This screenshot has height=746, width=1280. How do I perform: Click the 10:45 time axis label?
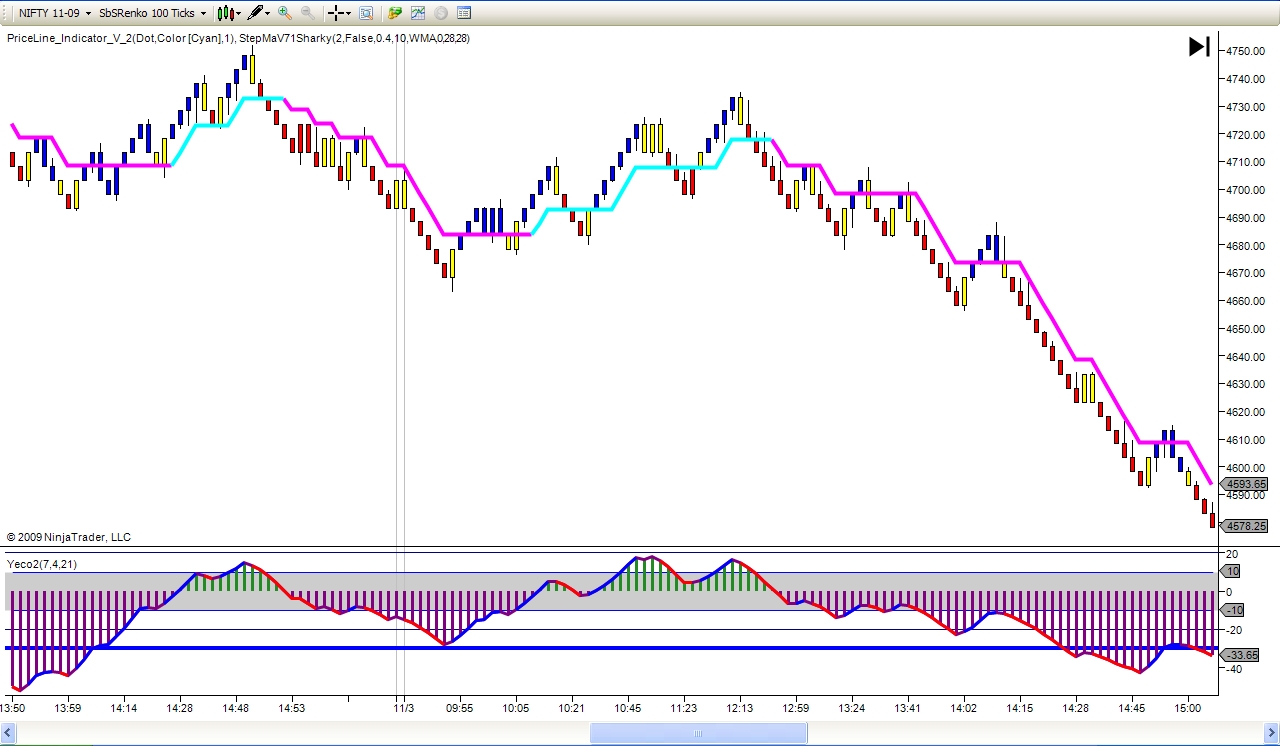click(628, 709)
